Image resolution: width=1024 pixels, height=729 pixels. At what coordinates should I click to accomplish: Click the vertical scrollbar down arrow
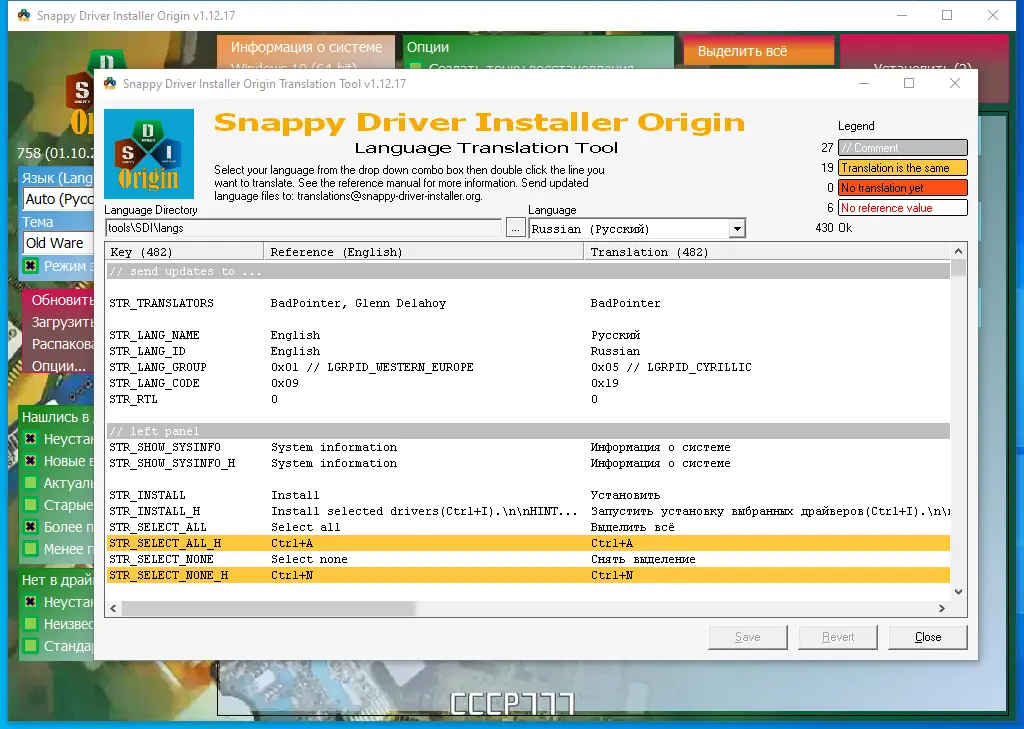958,592
